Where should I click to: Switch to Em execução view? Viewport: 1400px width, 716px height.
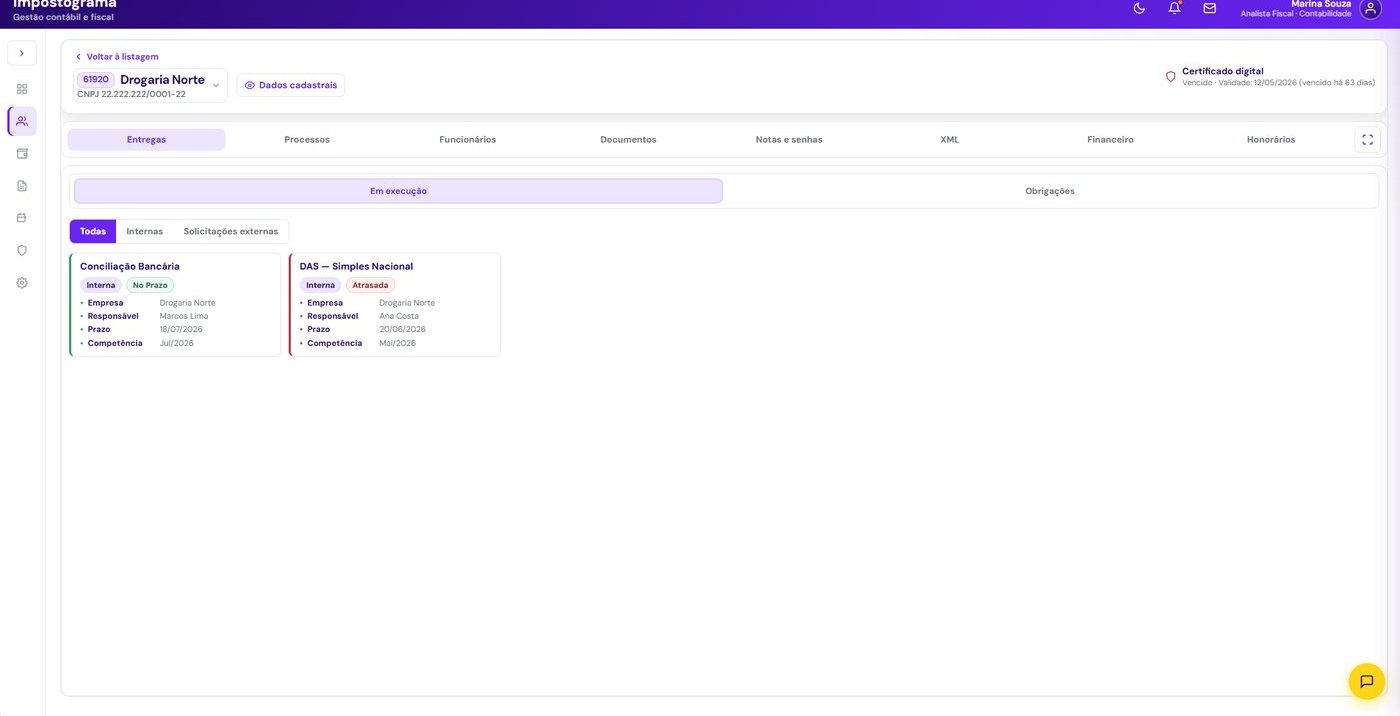click(398, 191)
